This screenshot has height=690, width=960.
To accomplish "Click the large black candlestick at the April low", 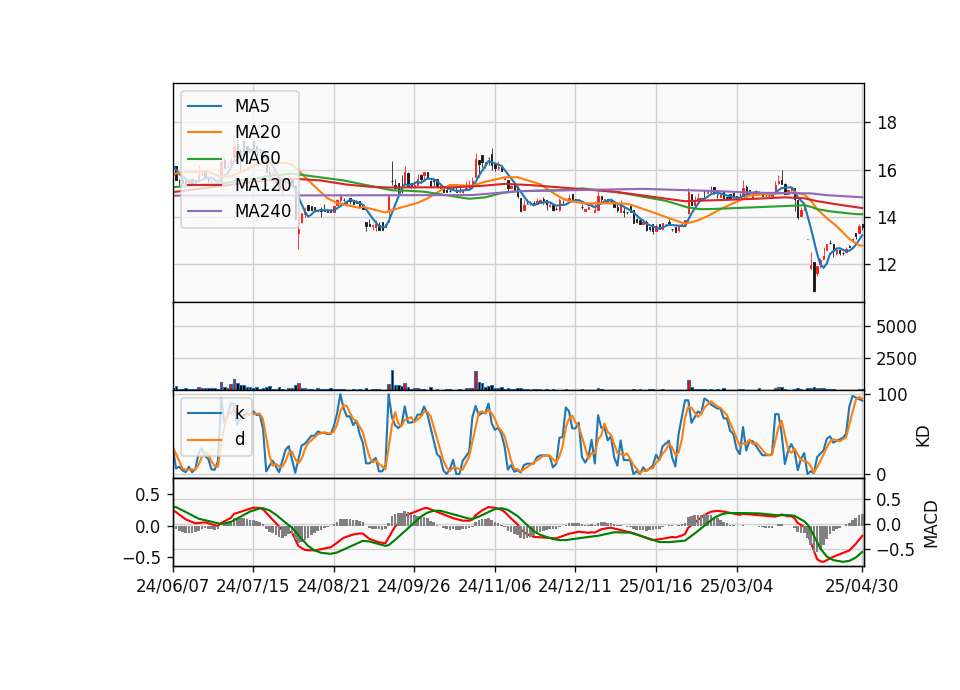I will pyautogui.click(x=814, y=277).
